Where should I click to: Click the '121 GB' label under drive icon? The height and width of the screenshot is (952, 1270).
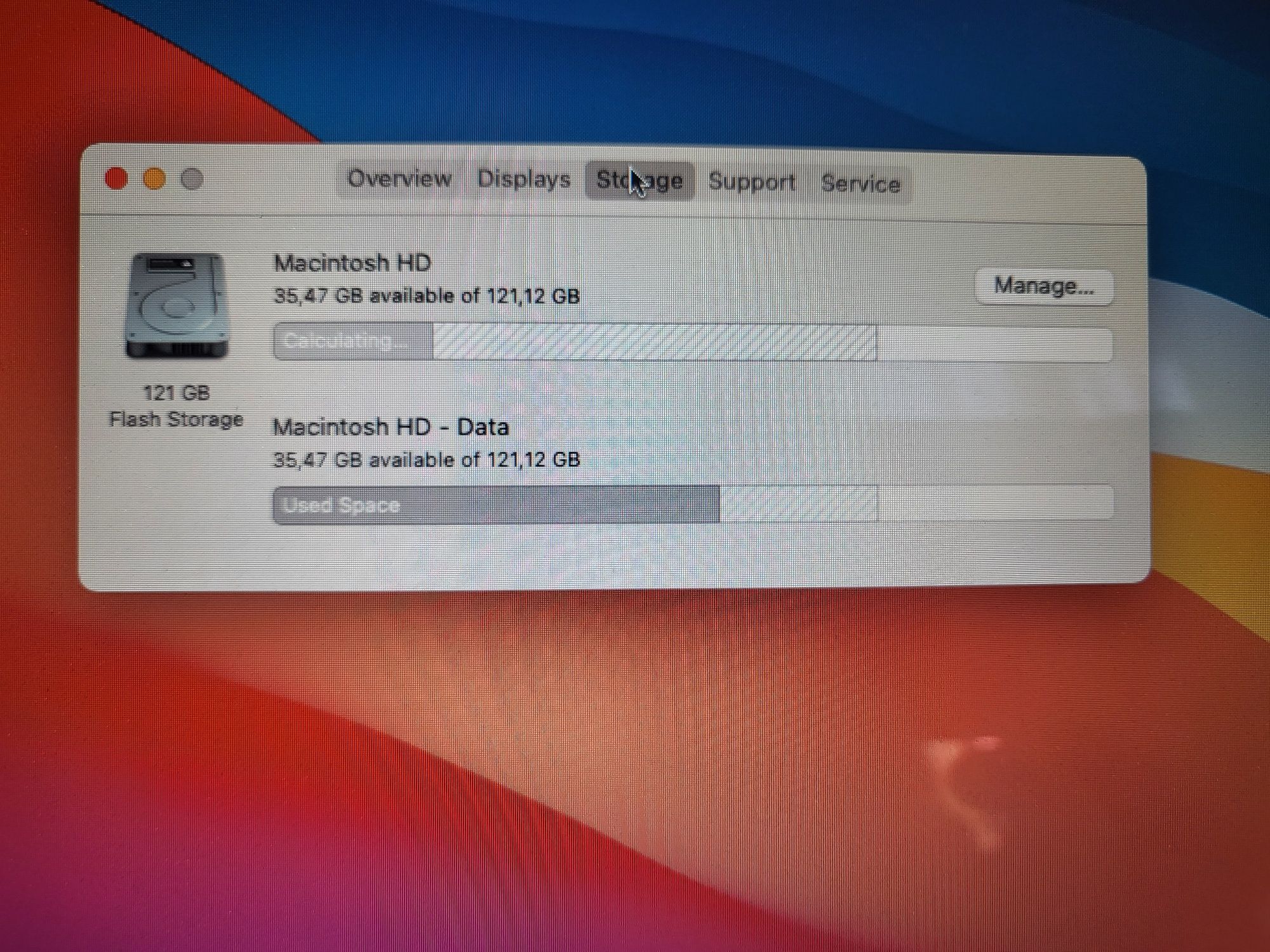(x=177, y=393)
